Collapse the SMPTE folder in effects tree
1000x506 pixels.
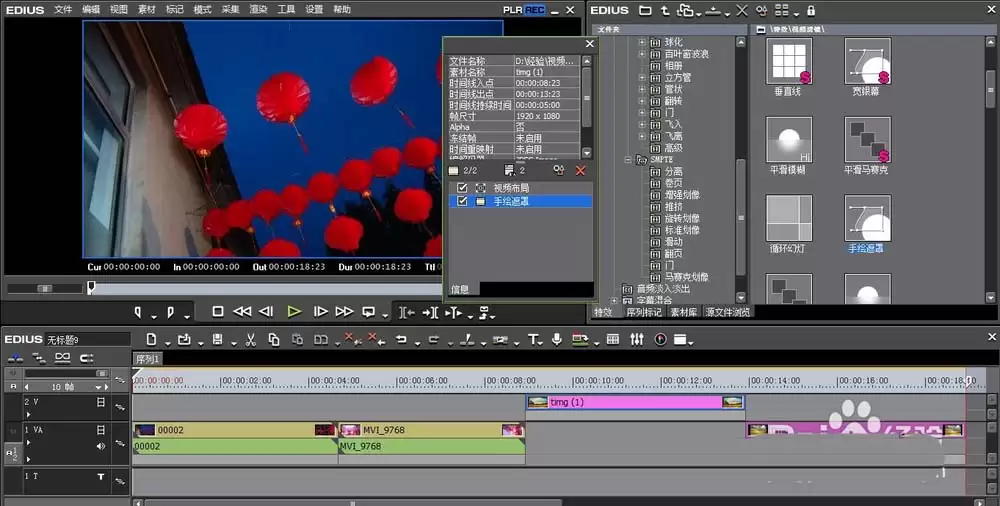[x=628, y=160]
